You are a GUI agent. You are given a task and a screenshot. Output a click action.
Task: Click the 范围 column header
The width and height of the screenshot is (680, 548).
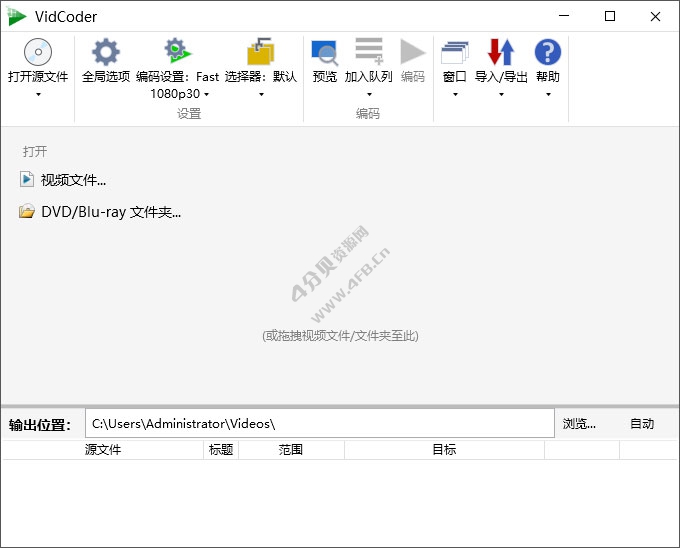tap(291, 450)
